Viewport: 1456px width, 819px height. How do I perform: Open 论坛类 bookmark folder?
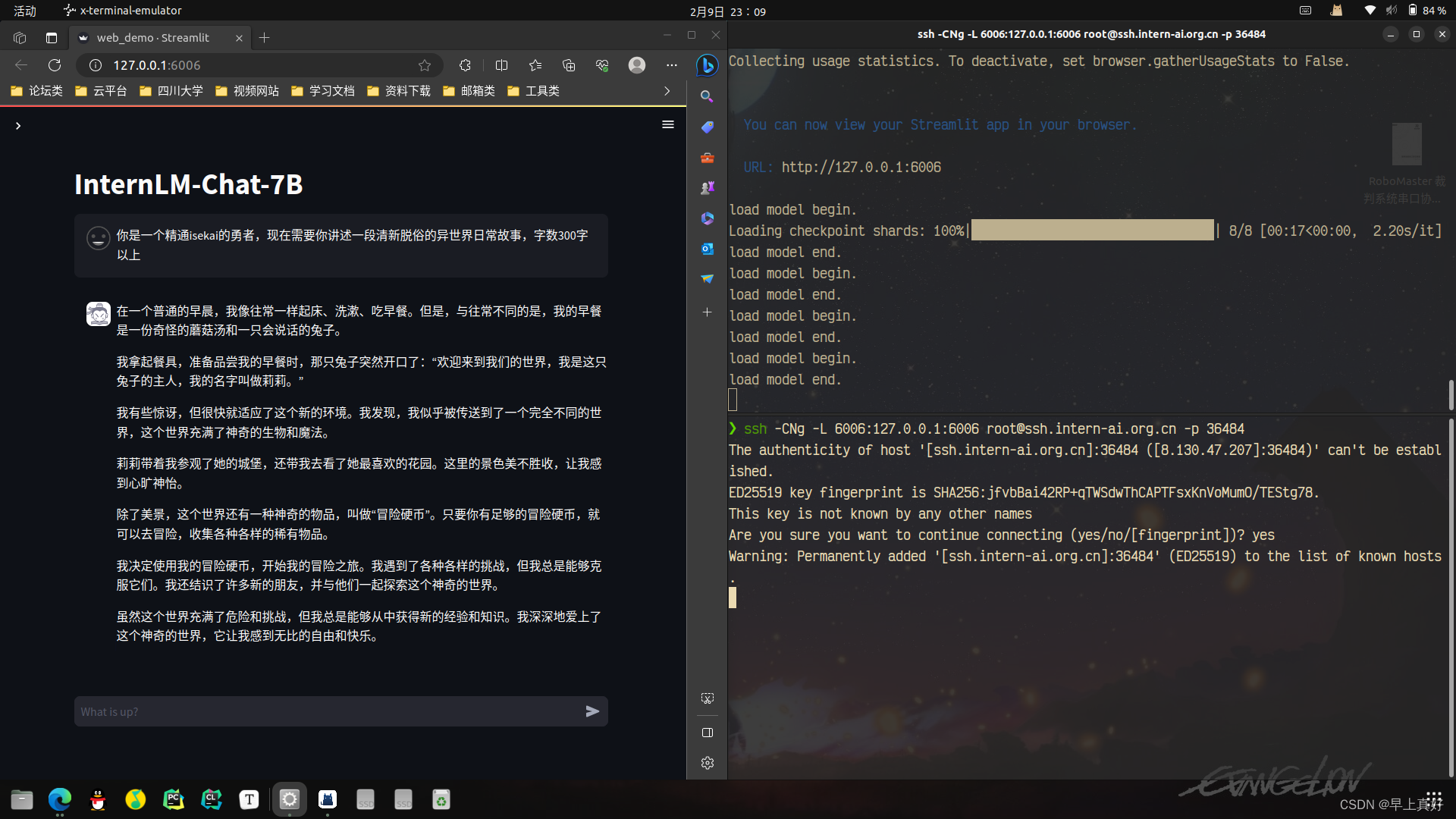click(x=36, y=91)
